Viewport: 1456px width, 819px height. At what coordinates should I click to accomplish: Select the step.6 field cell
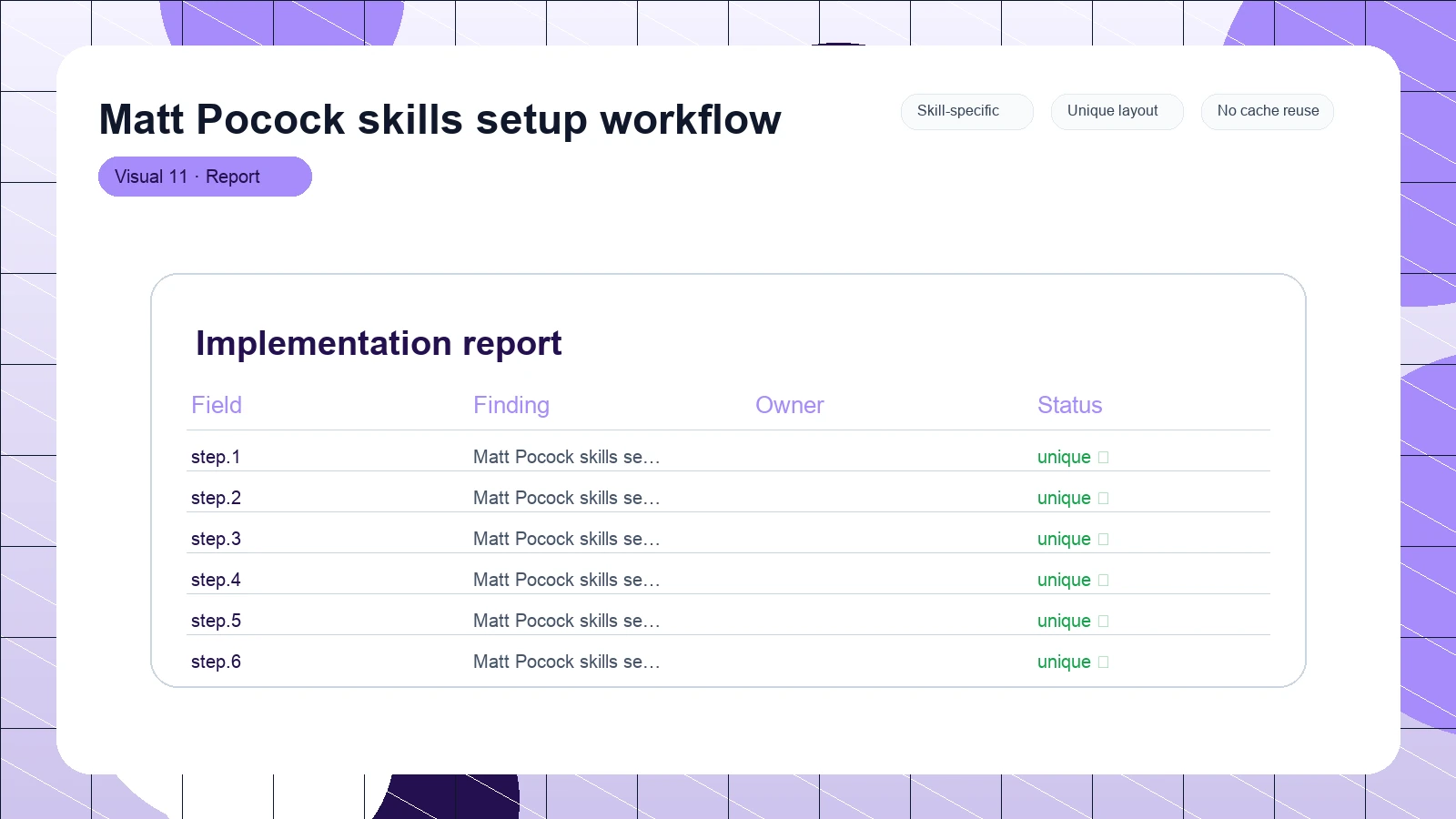tap(216, 662)
